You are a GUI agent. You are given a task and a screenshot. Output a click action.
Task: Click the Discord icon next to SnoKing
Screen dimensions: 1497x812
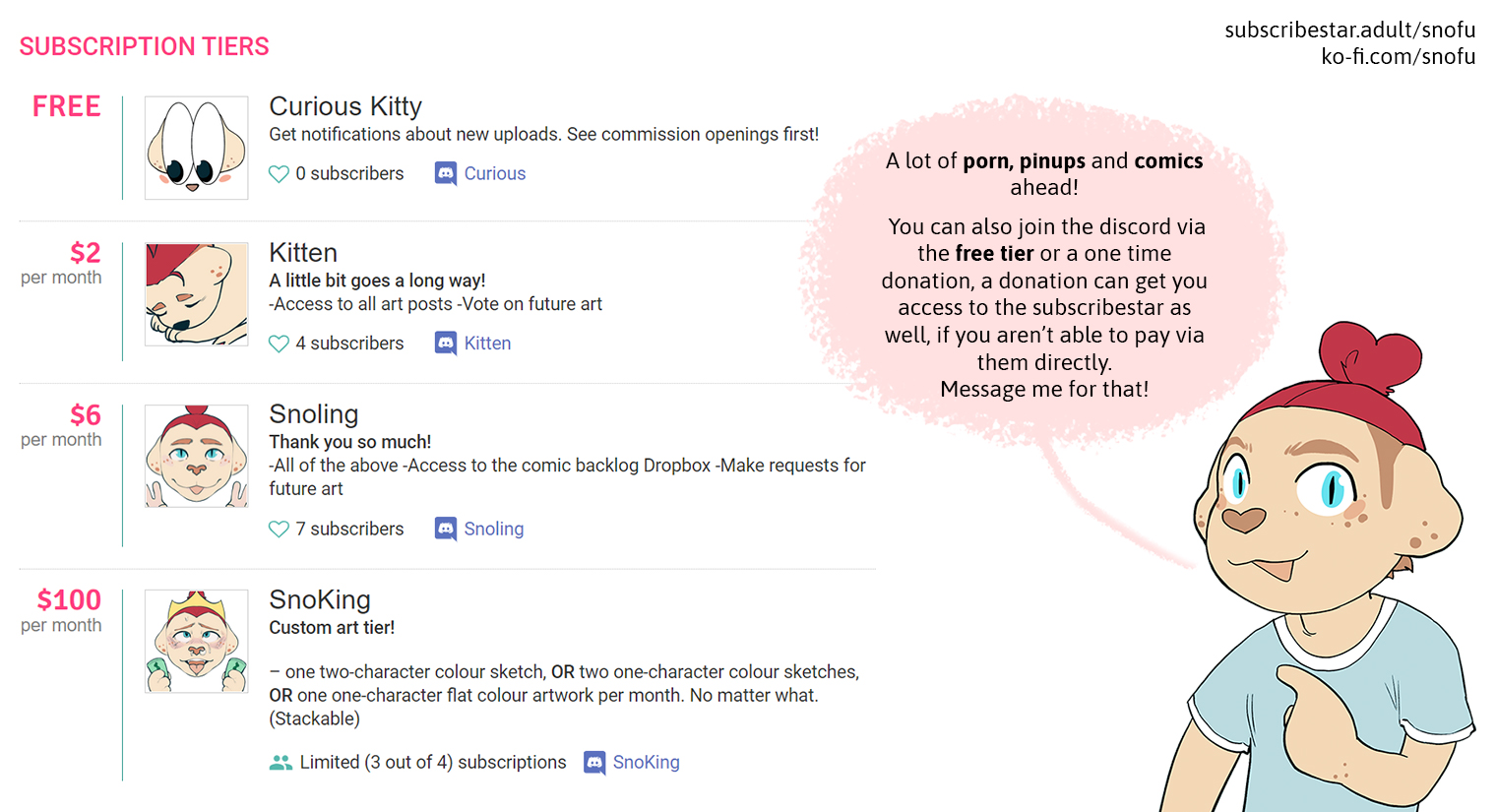pyautogui.click(x=594, y=763)
